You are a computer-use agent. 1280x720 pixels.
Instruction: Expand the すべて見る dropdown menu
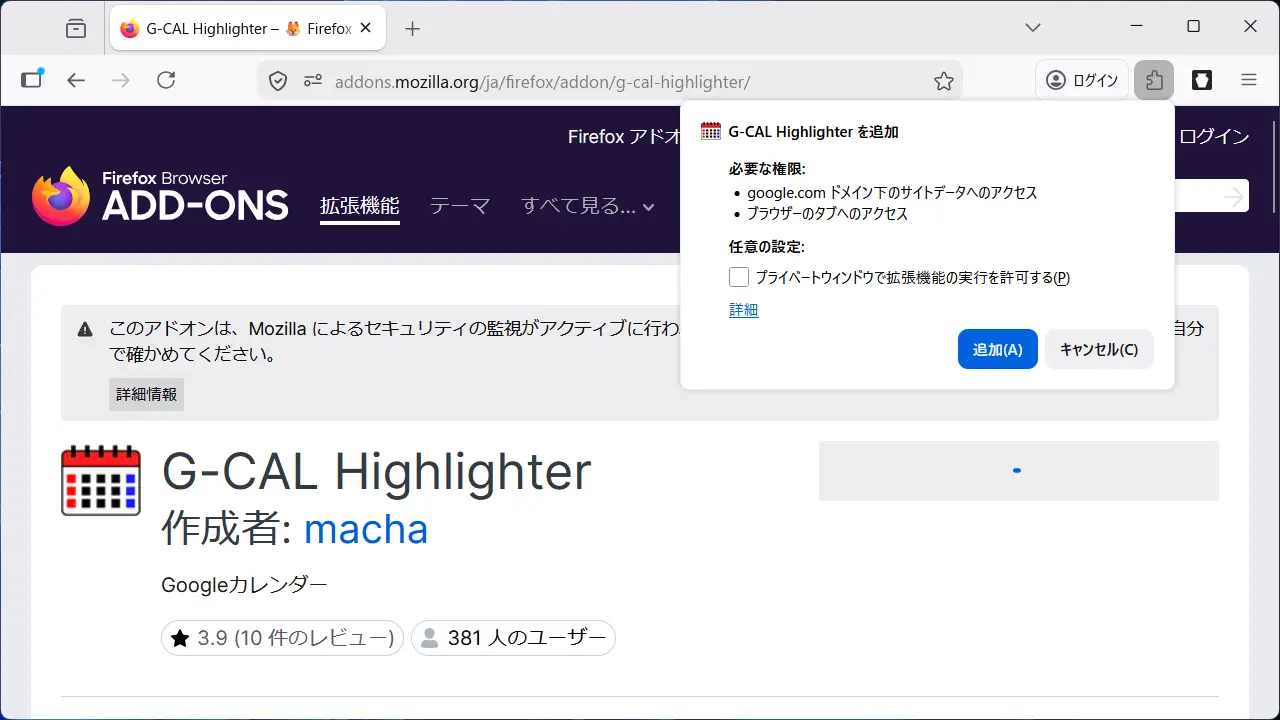(588, 207)
